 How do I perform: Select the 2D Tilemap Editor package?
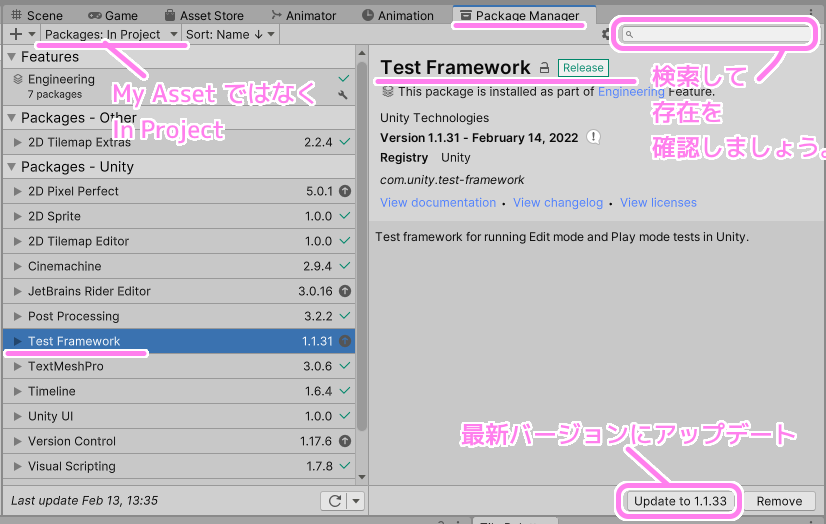click(x=179, y=241)
